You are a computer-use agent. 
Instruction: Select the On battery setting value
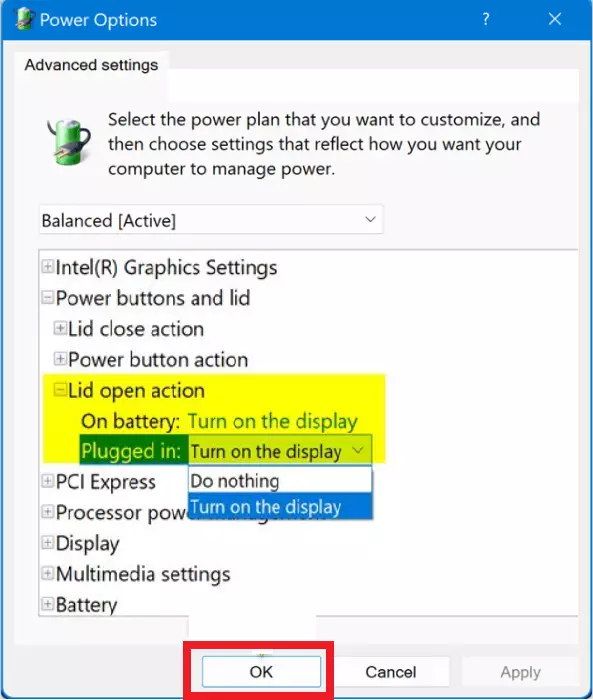[x=273, y=421]
